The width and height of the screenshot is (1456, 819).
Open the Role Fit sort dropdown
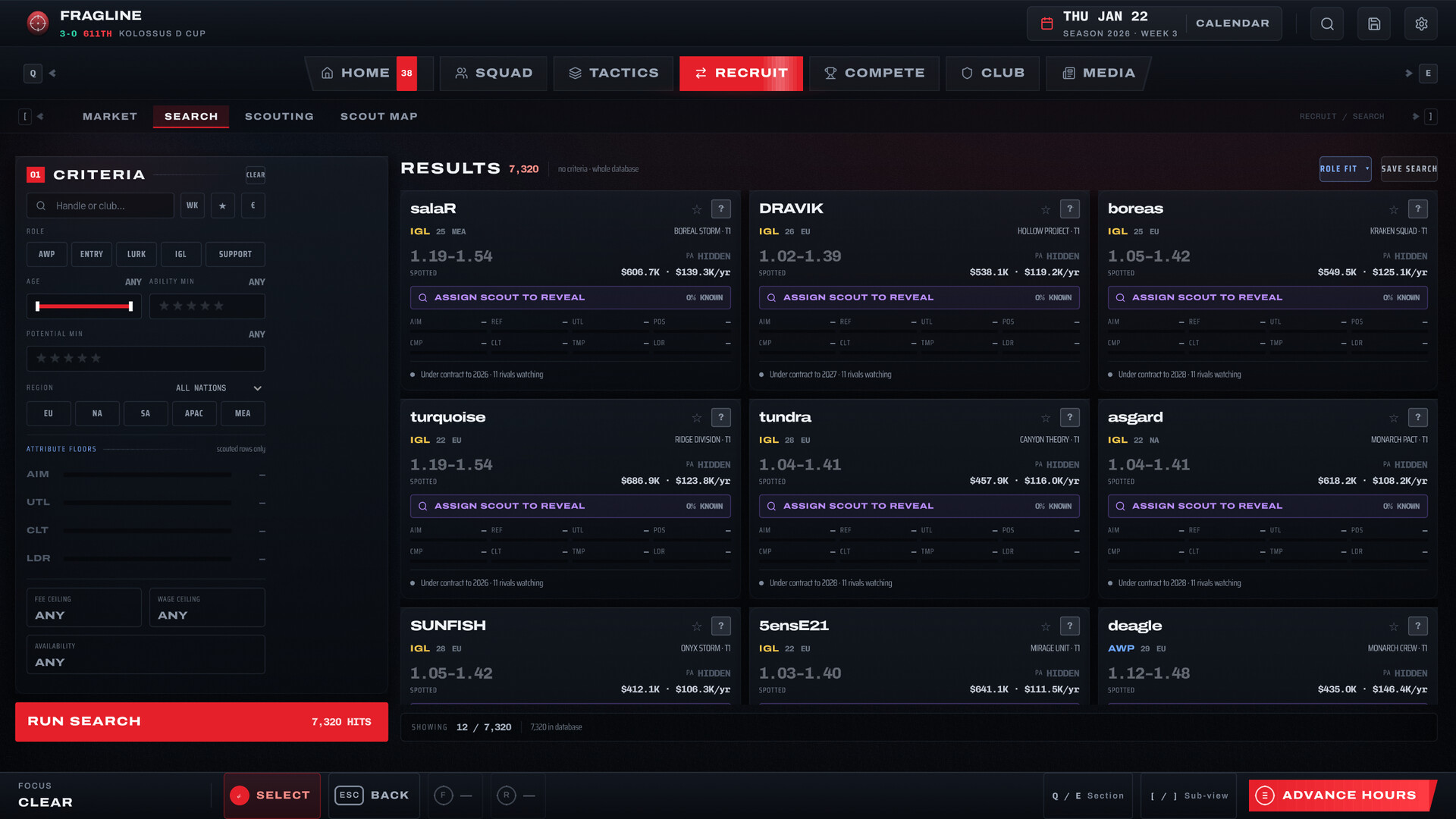coord(1345,169)
